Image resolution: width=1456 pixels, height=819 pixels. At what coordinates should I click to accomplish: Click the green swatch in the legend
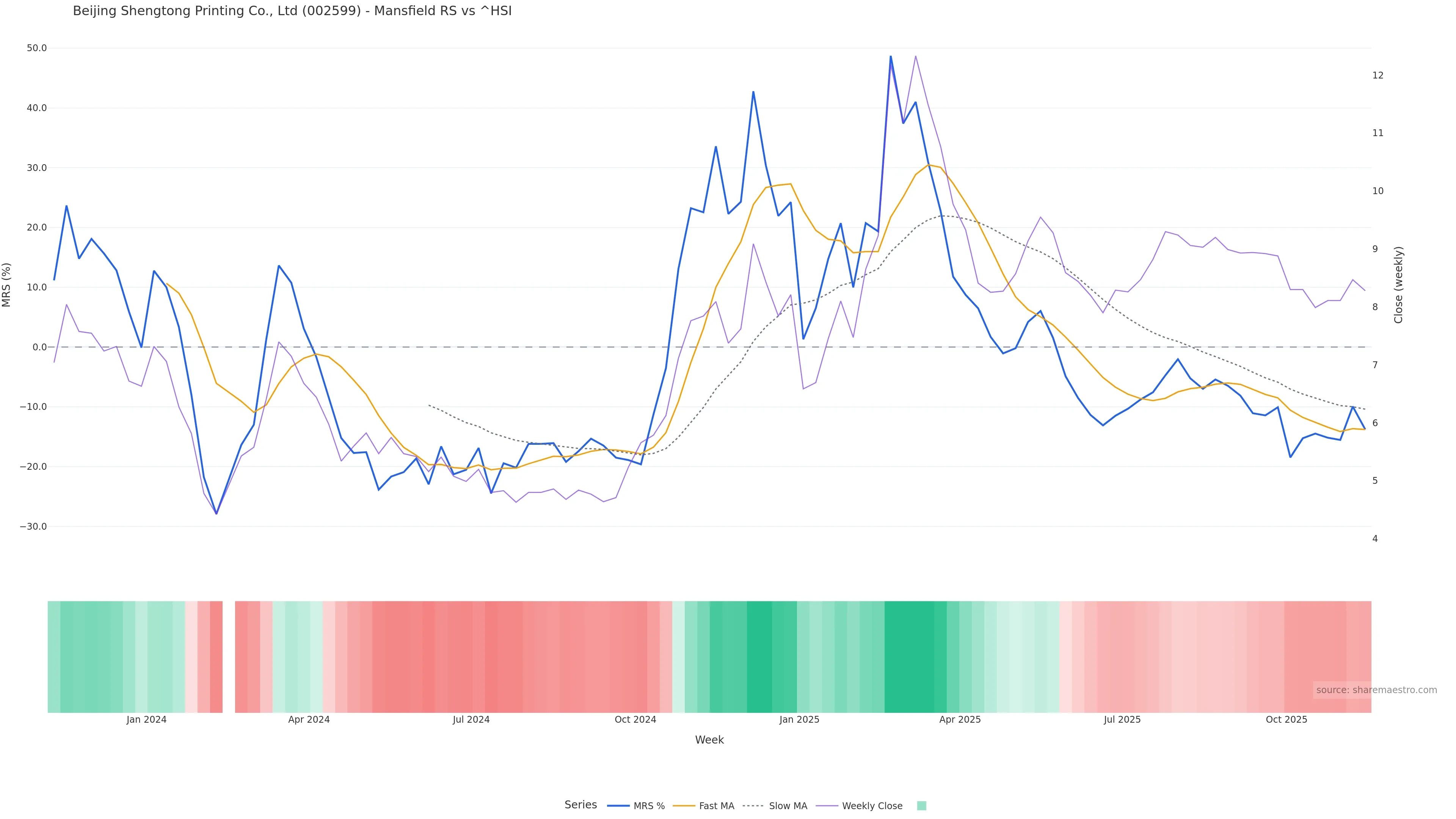[921, 806]
